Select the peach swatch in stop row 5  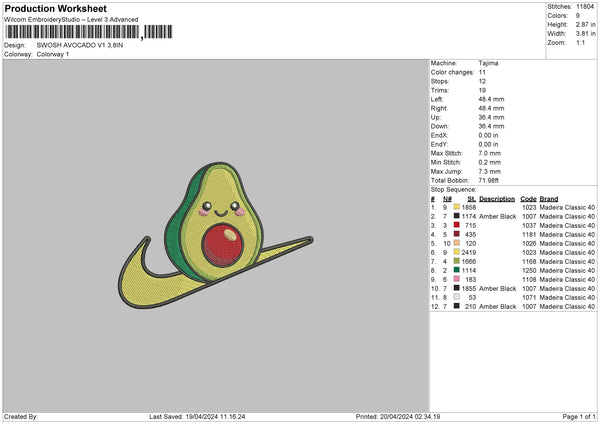tap(457, 243)
